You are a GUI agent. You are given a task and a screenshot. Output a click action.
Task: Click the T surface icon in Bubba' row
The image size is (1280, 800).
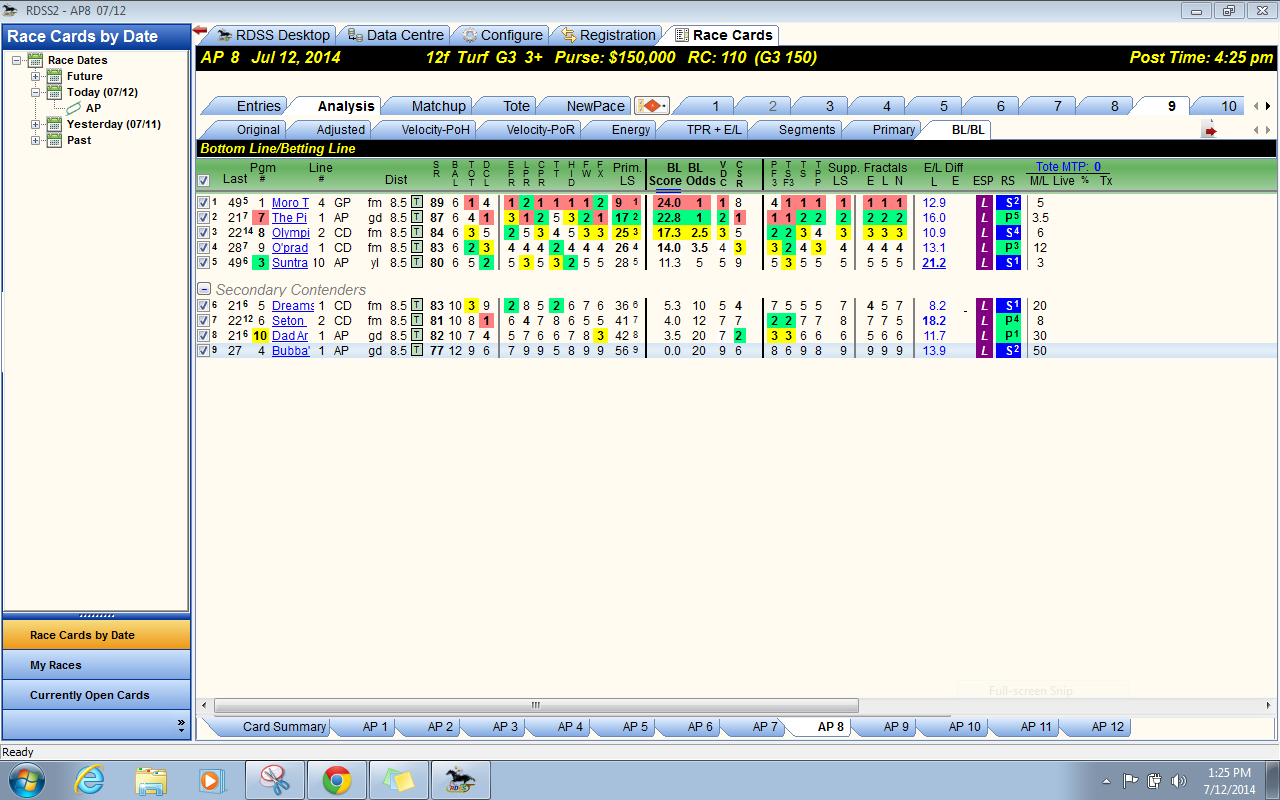(x=417, y=351)
